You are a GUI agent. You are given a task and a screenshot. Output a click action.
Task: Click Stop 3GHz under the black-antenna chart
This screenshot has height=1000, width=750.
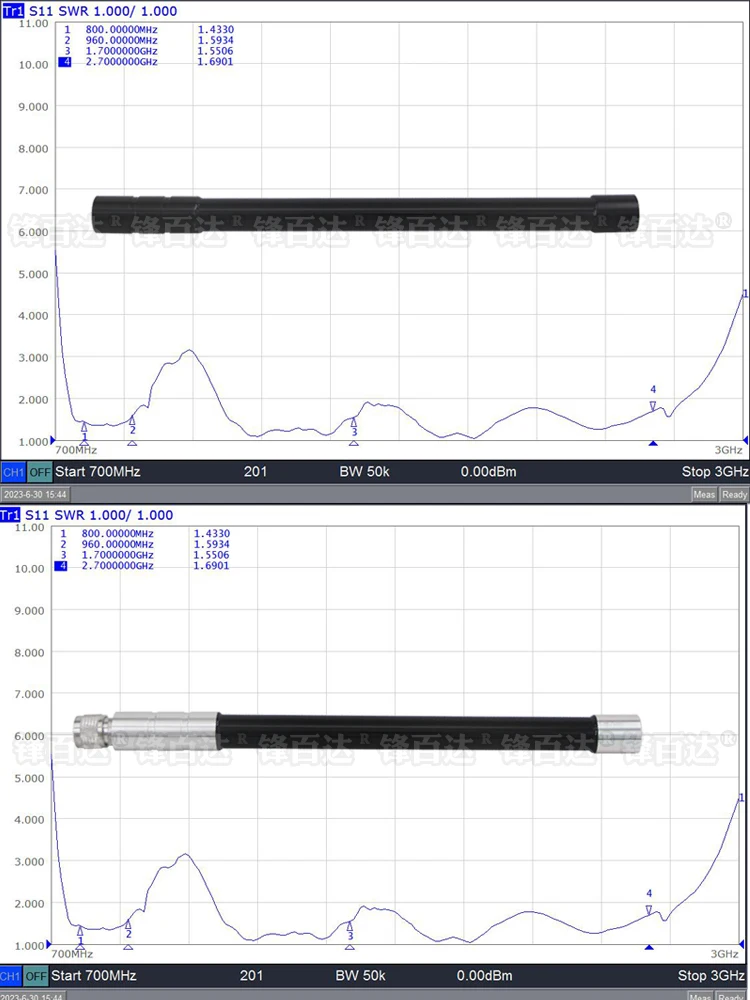point(715,472)
